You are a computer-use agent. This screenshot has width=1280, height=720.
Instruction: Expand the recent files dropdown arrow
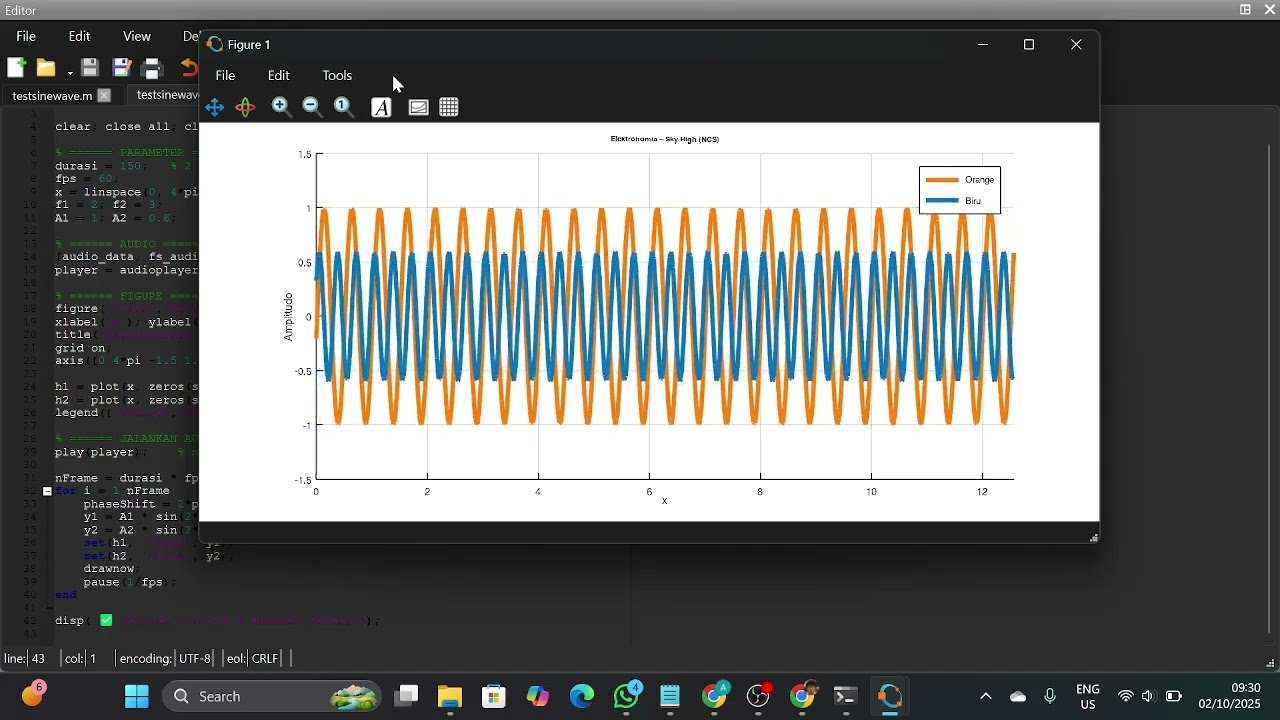click(x=70, y=72)
